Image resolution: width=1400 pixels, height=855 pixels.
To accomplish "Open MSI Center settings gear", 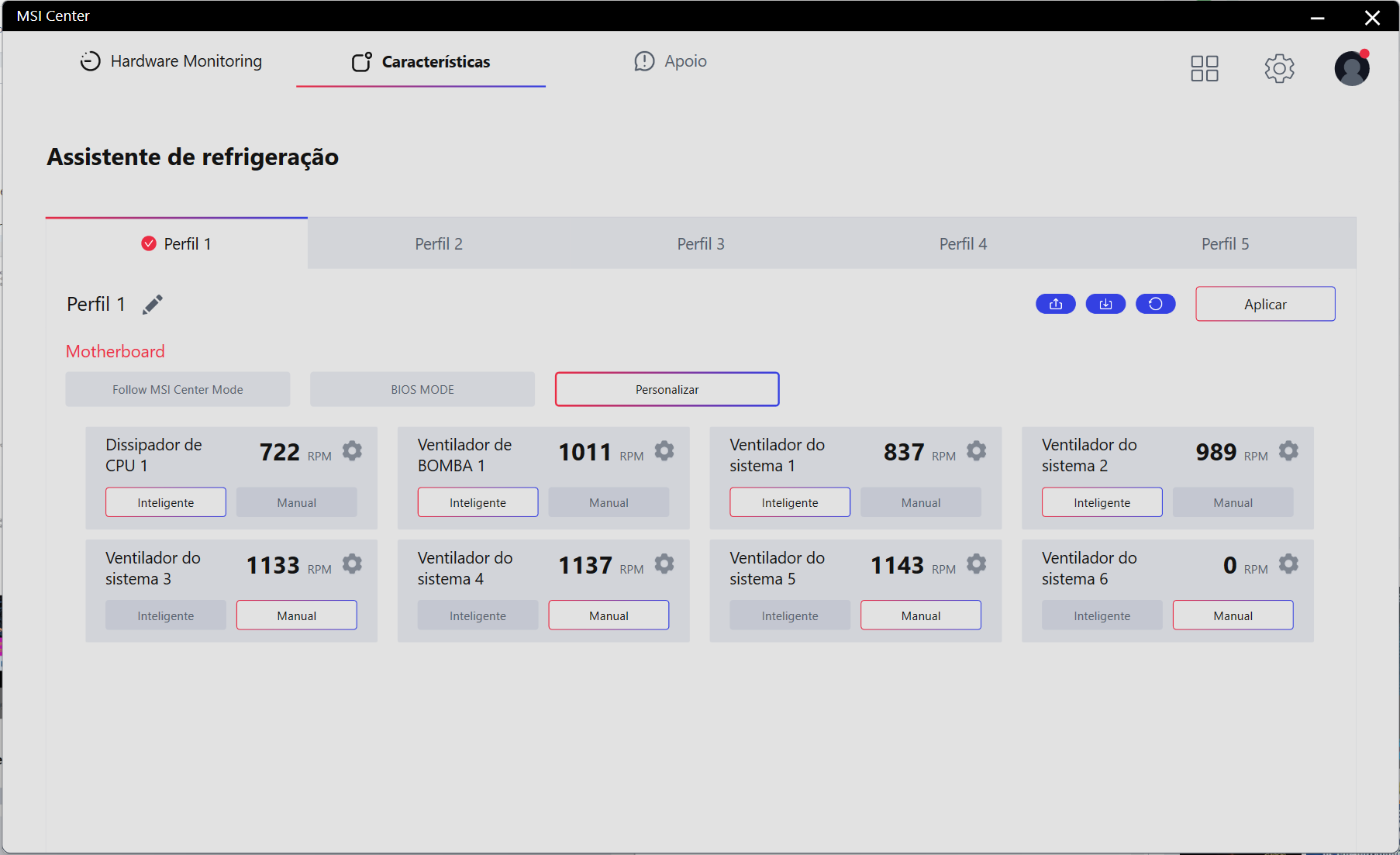I will [x=1280, y=68].
